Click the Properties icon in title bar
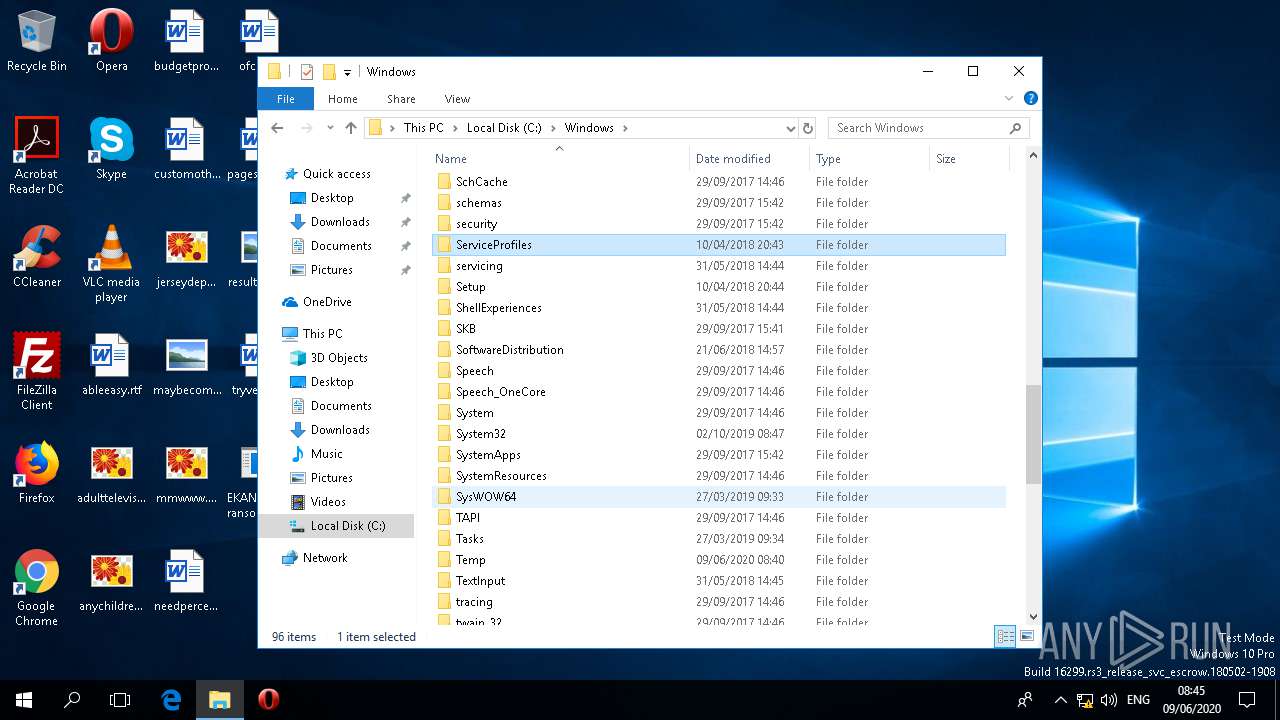The height and width of the screenshot is (720, 1280). coord(307,72)
